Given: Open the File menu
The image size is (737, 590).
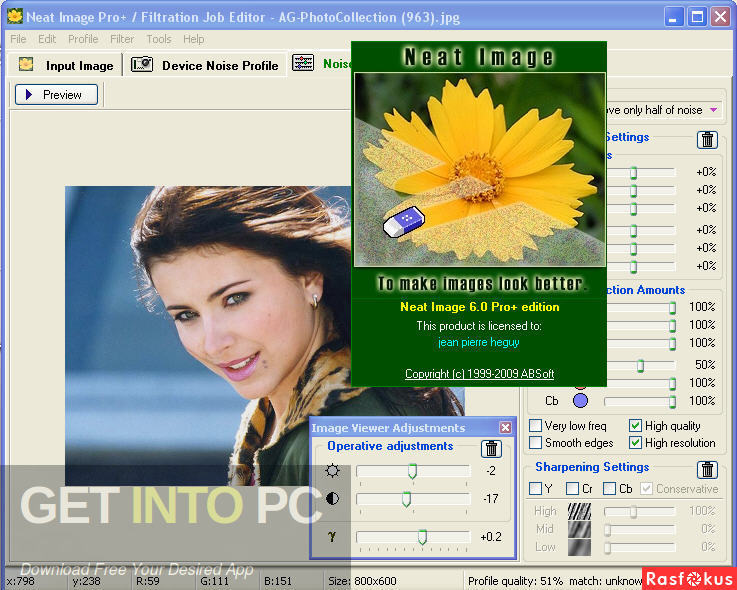Looking at the screenshot, I should point(18,39).
